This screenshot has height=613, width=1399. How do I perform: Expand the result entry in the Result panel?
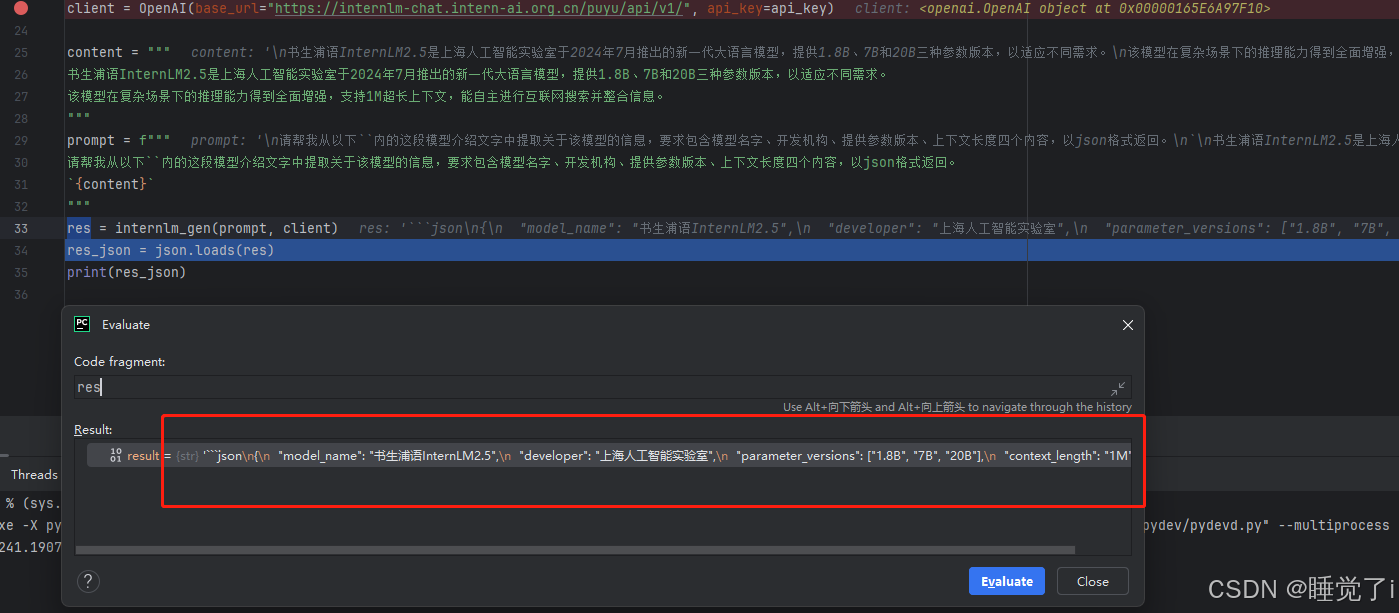pyautogui.click(x=101, y=455)
